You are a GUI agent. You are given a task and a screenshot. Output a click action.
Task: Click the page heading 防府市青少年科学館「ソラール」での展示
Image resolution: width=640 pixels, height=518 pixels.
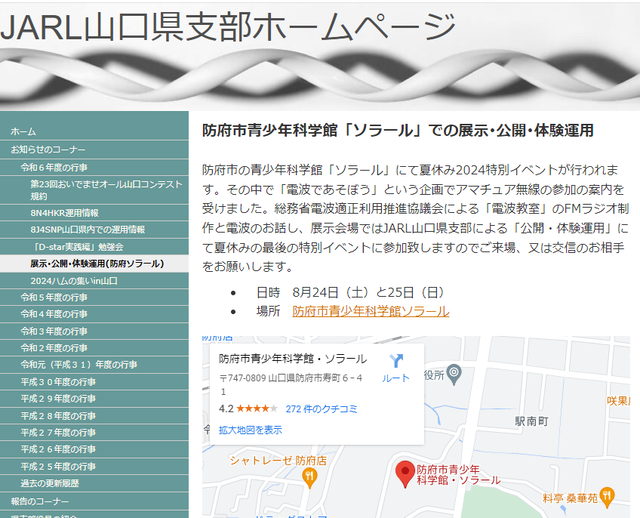tap(398, 131)
